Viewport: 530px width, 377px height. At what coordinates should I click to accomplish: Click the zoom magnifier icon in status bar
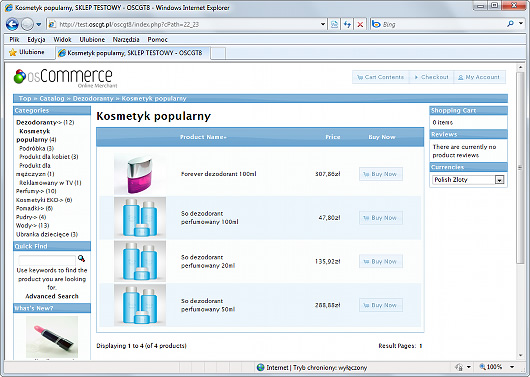tap(482, 367)
